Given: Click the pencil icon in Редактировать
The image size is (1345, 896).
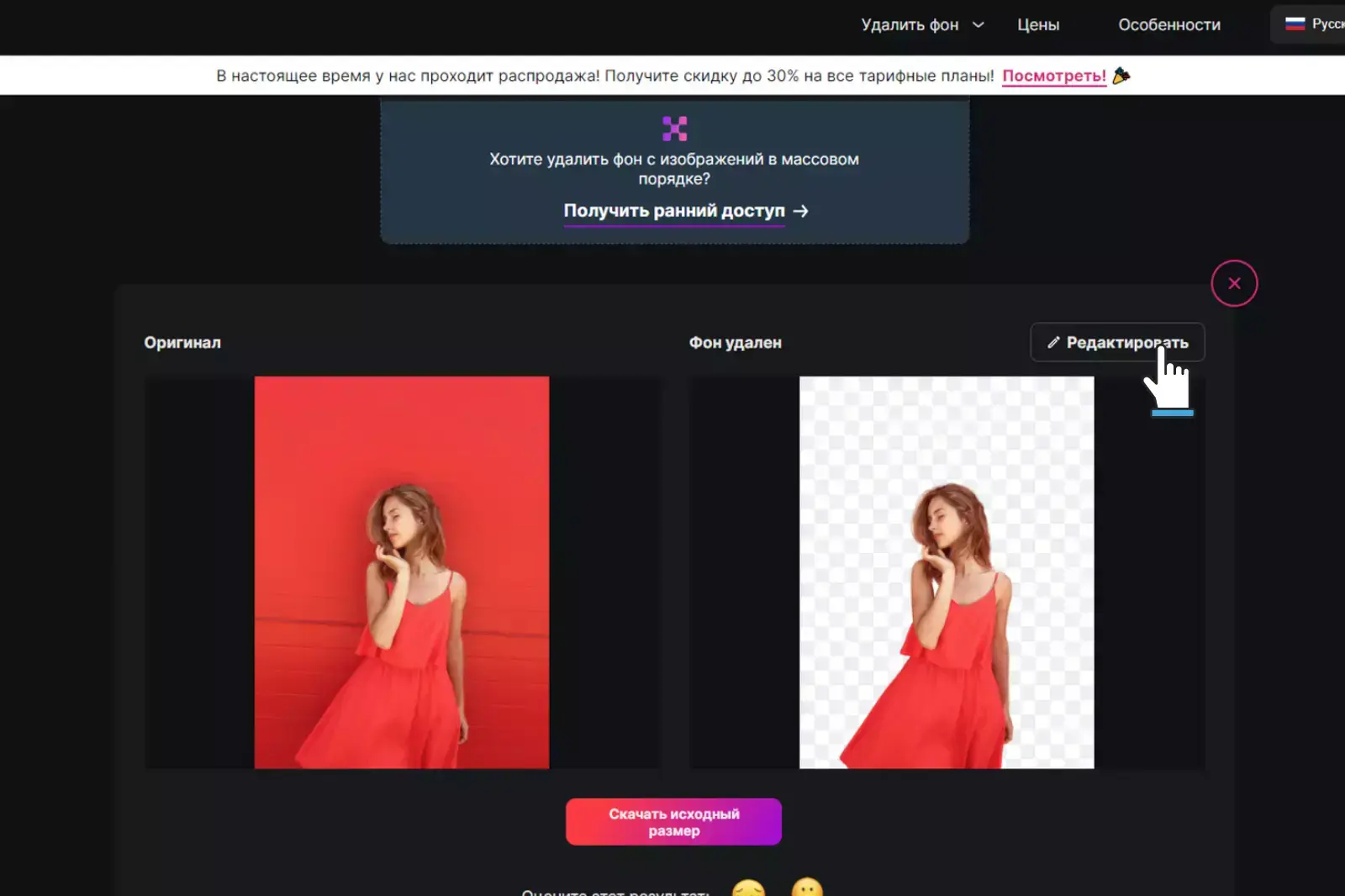Looking at the screenshot, I should [x=1053, y=342].
